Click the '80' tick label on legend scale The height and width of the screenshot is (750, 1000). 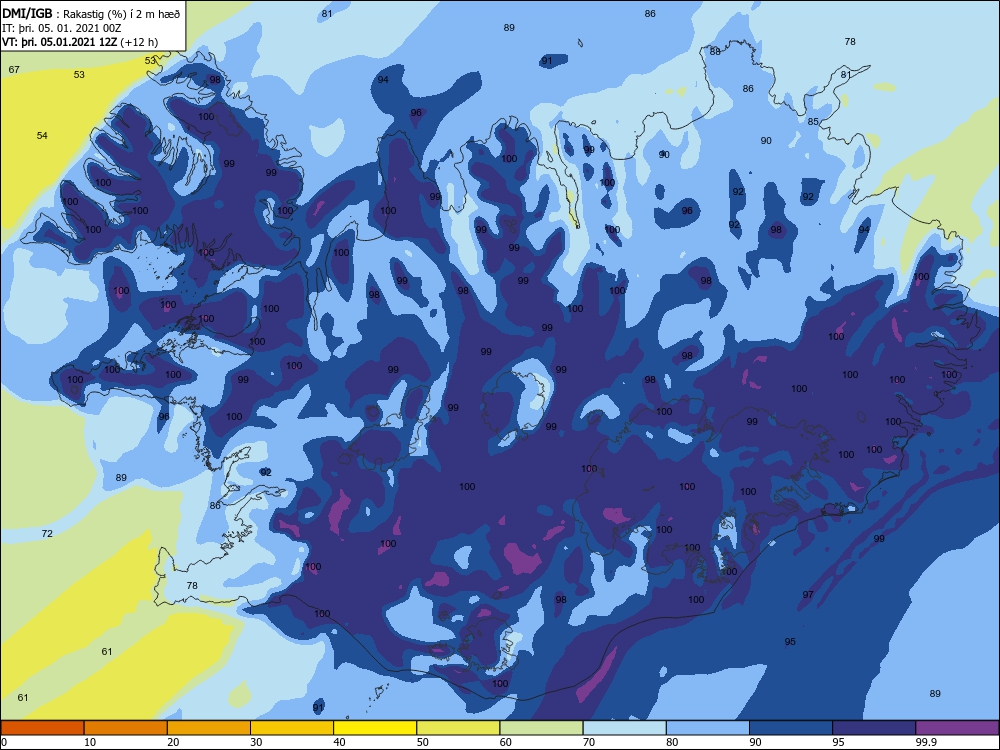672,742
